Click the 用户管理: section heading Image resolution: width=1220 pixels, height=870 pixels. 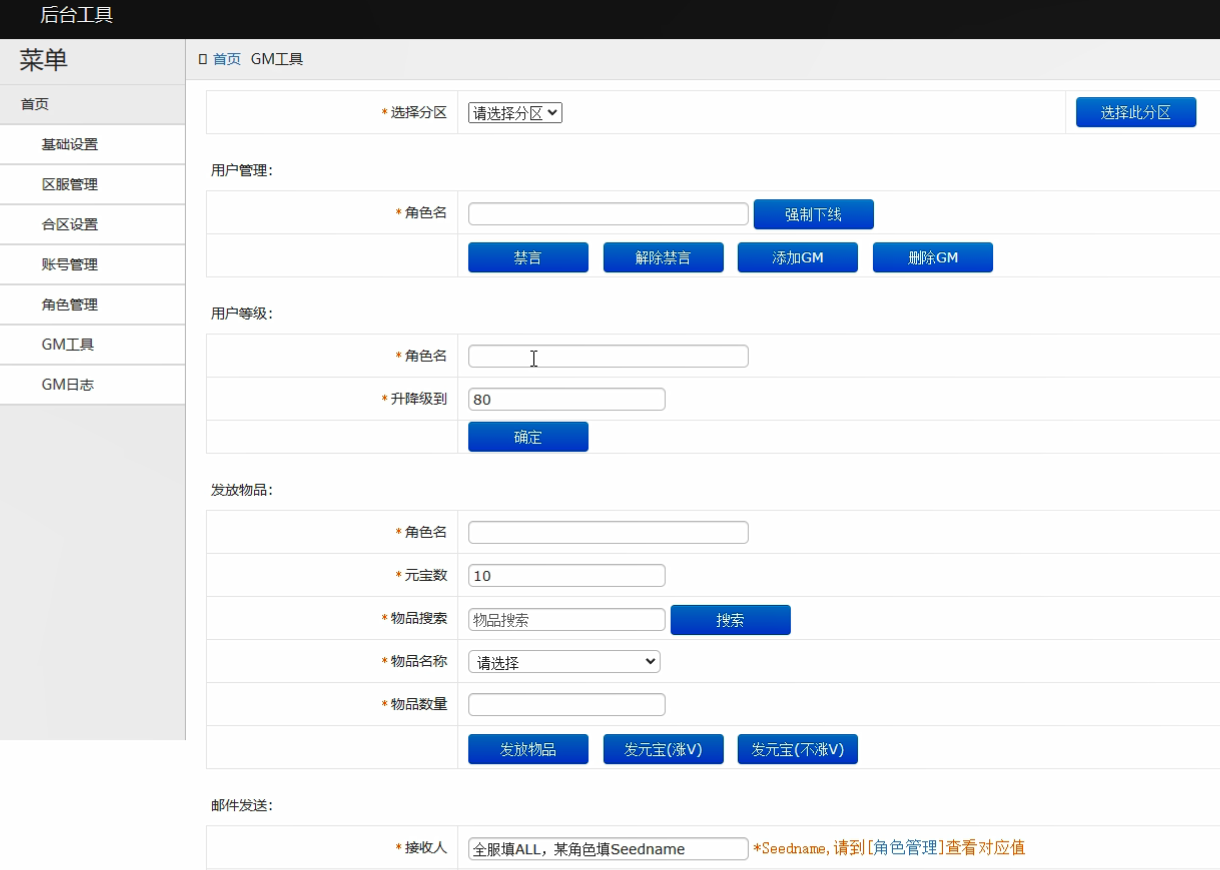pos(242,170)
